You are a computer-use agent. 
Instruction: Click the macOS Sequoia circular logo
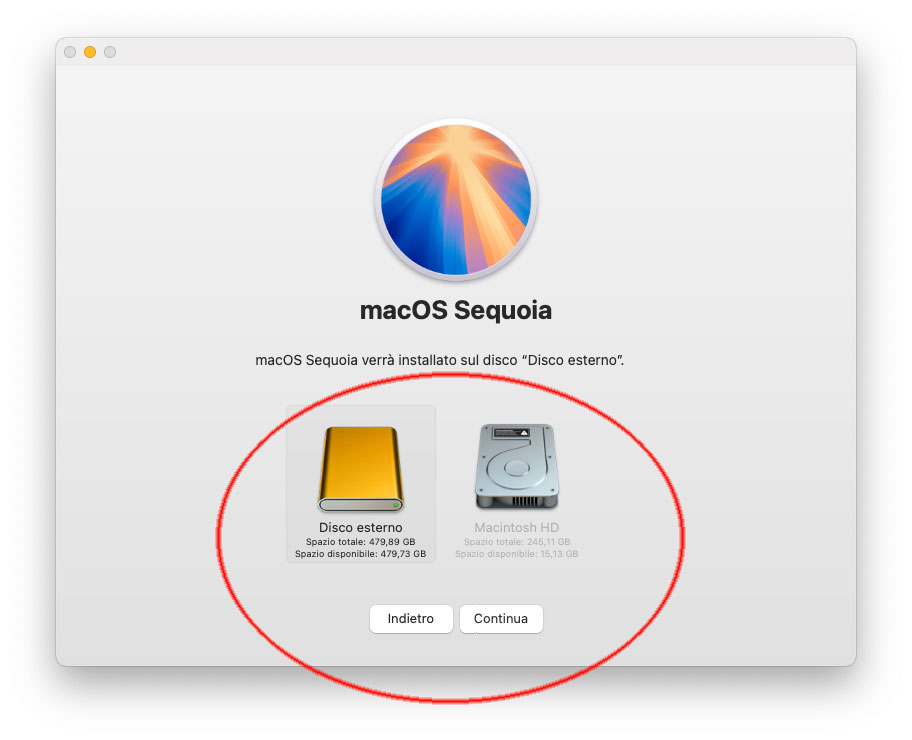pos(456,200)
